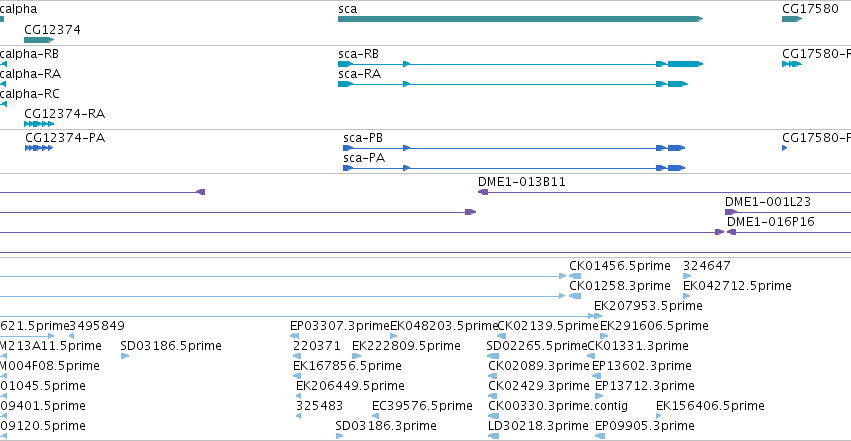
Task: Select the sca-PB protein label
Action: click(x=363, y=138)
